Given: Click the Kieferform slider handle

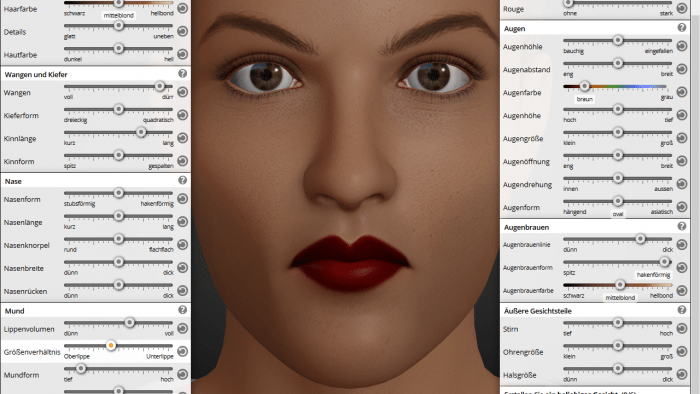Looking at the screenshot, I should click(118, 109).
